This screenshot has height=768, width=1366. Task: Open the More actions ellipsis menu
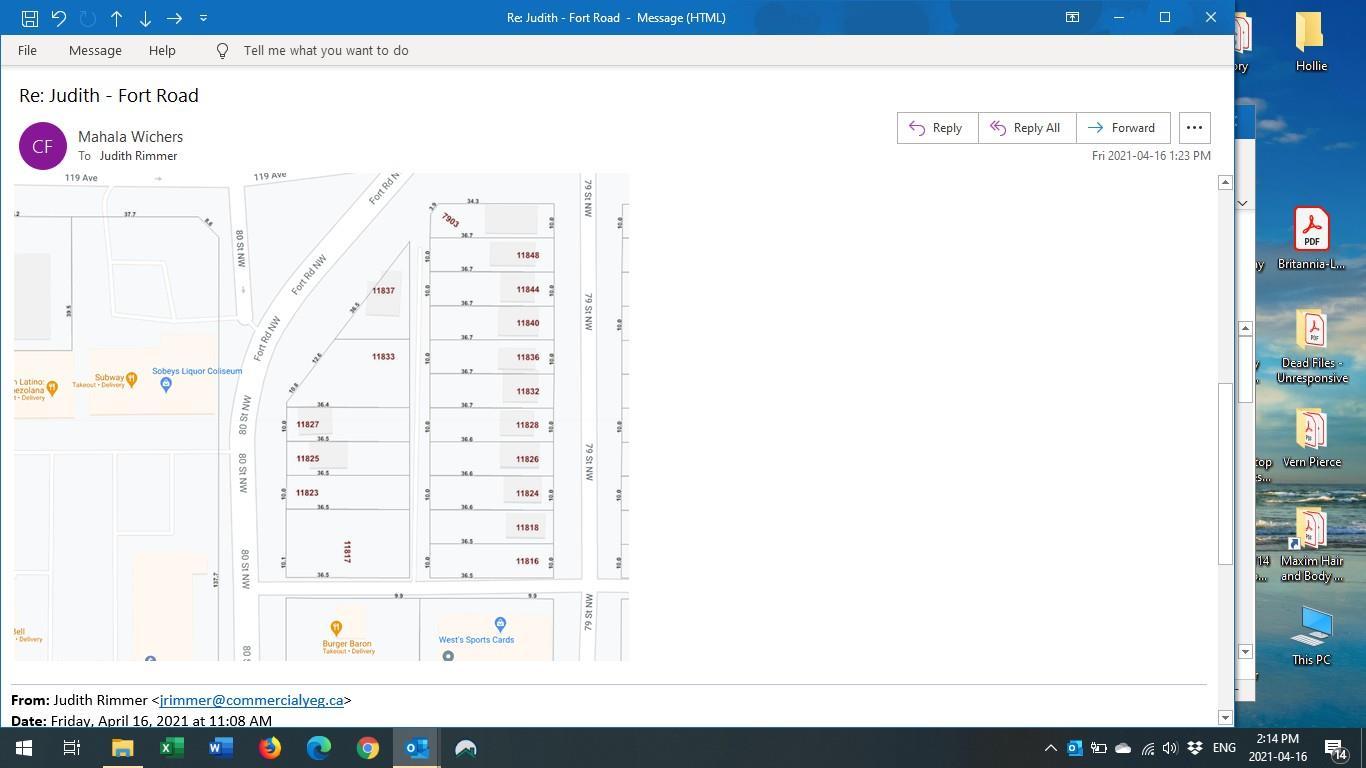pos(1193,127)
